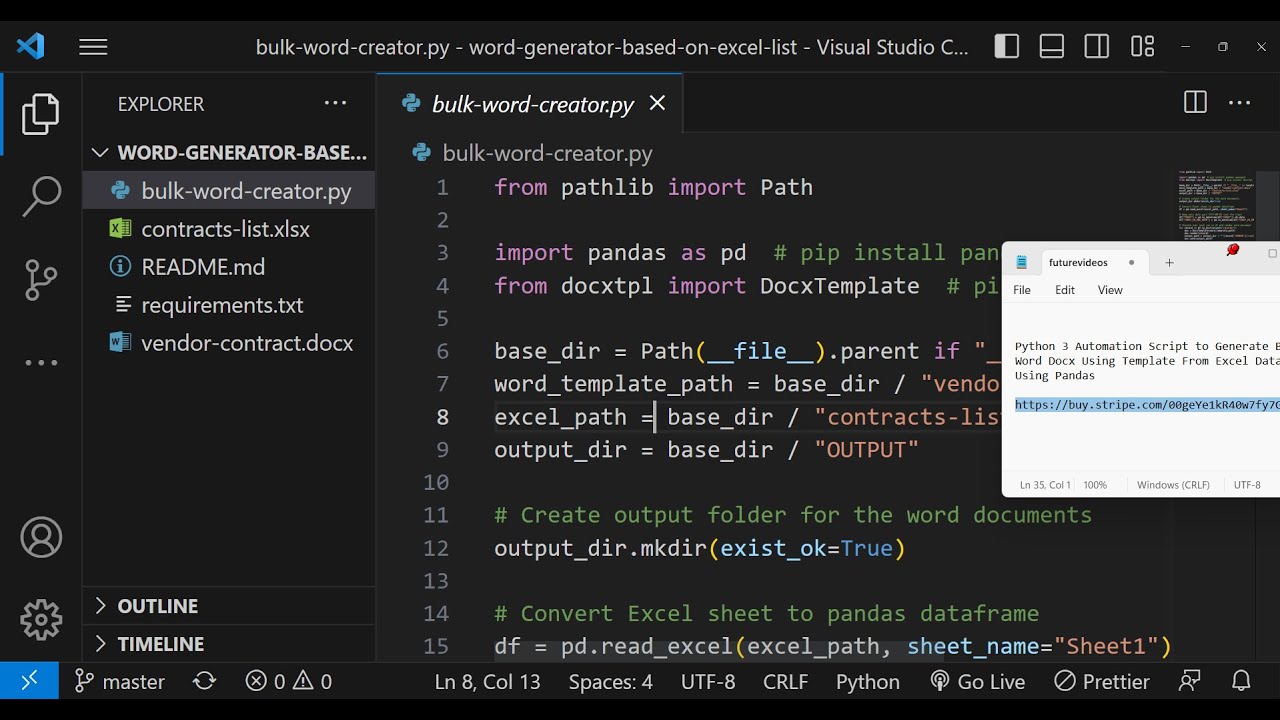The image size is (1280, 720).
Task: Open the Edit menu in Notepad
Action: point(1065,290)
